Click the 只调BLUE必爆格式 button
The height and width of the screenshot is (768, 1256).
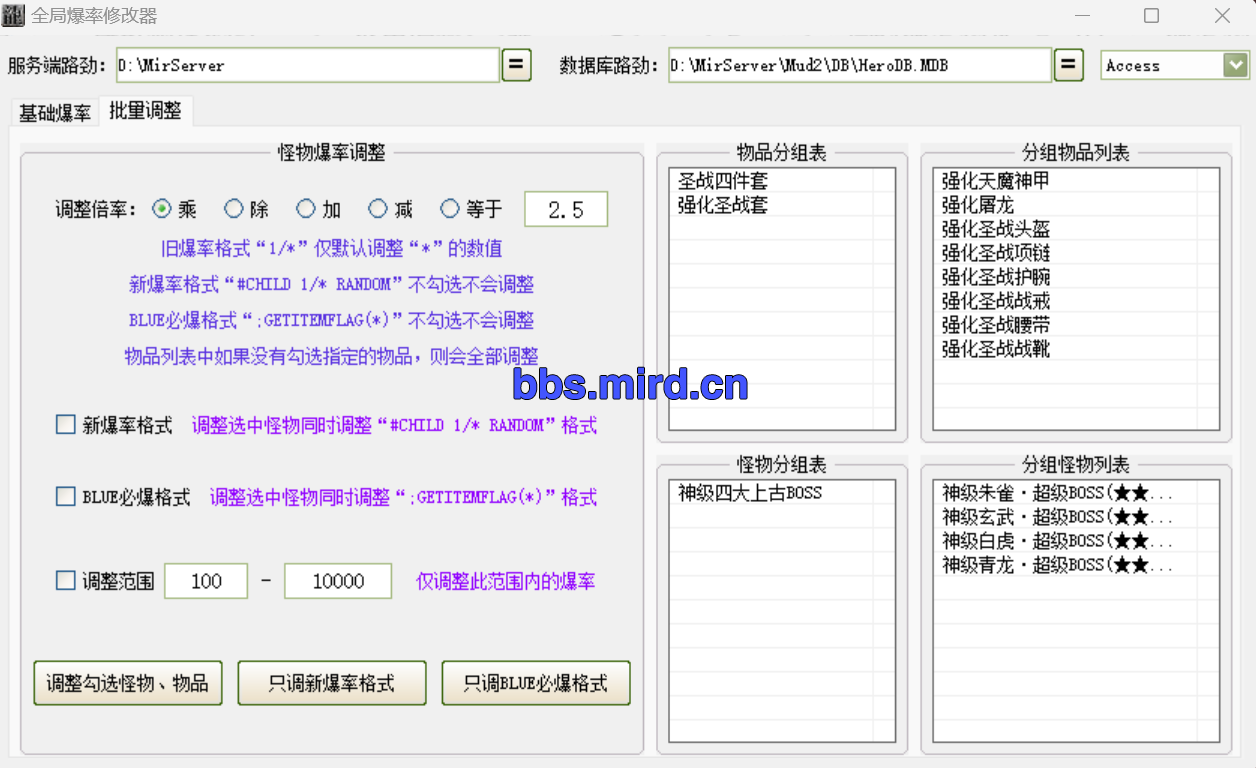[536, 683]
